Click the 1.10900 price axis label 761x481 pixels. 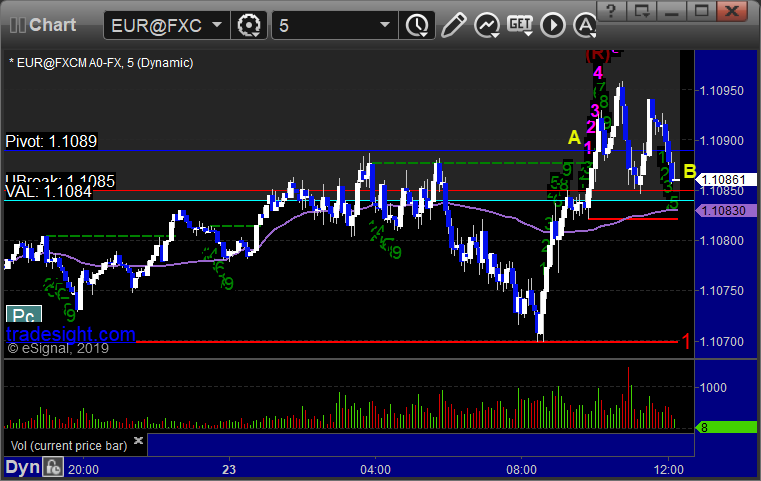pyautogui.click(x=721, y=141)
